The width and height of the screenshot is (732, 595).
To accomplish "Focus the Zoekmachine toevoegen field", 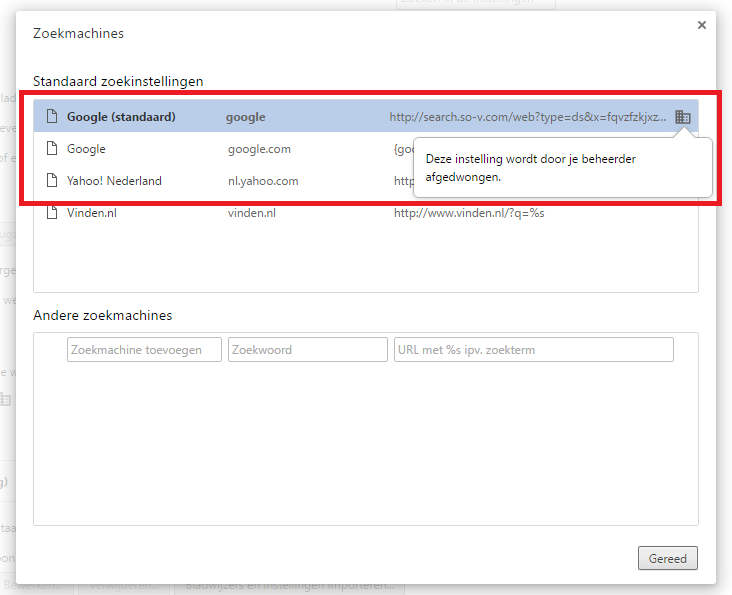I will tap(144, 350).
